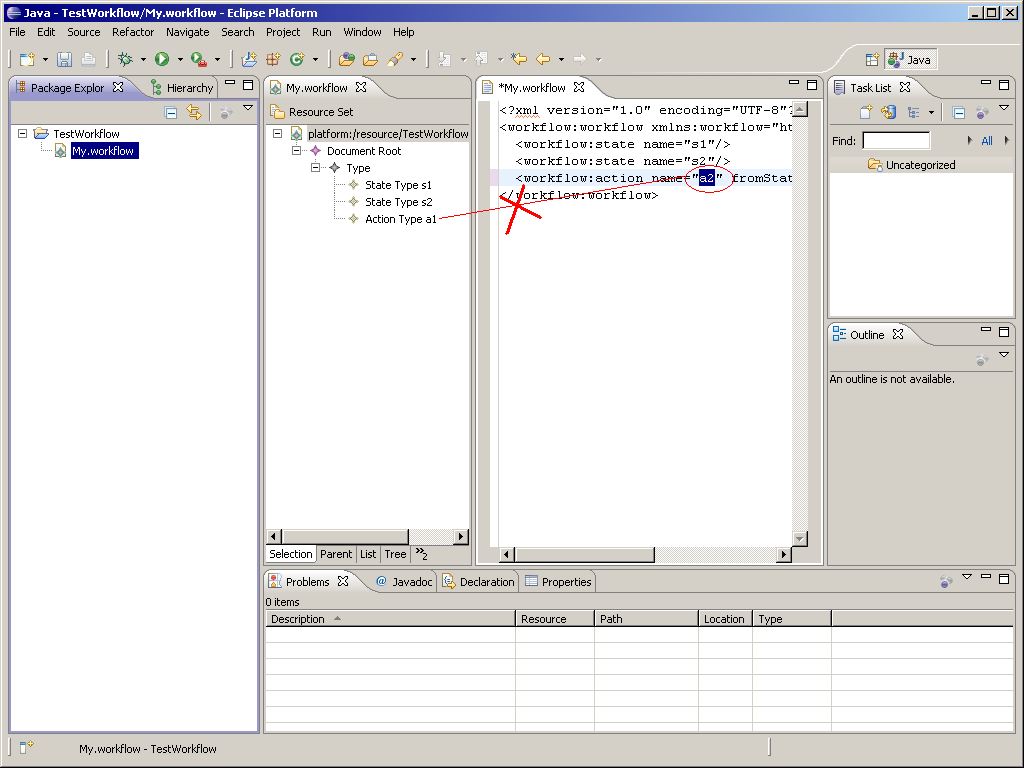Collapse the TestWorkflow project tree node
The height and width of the screenshot is (768, 1024).
23,133
